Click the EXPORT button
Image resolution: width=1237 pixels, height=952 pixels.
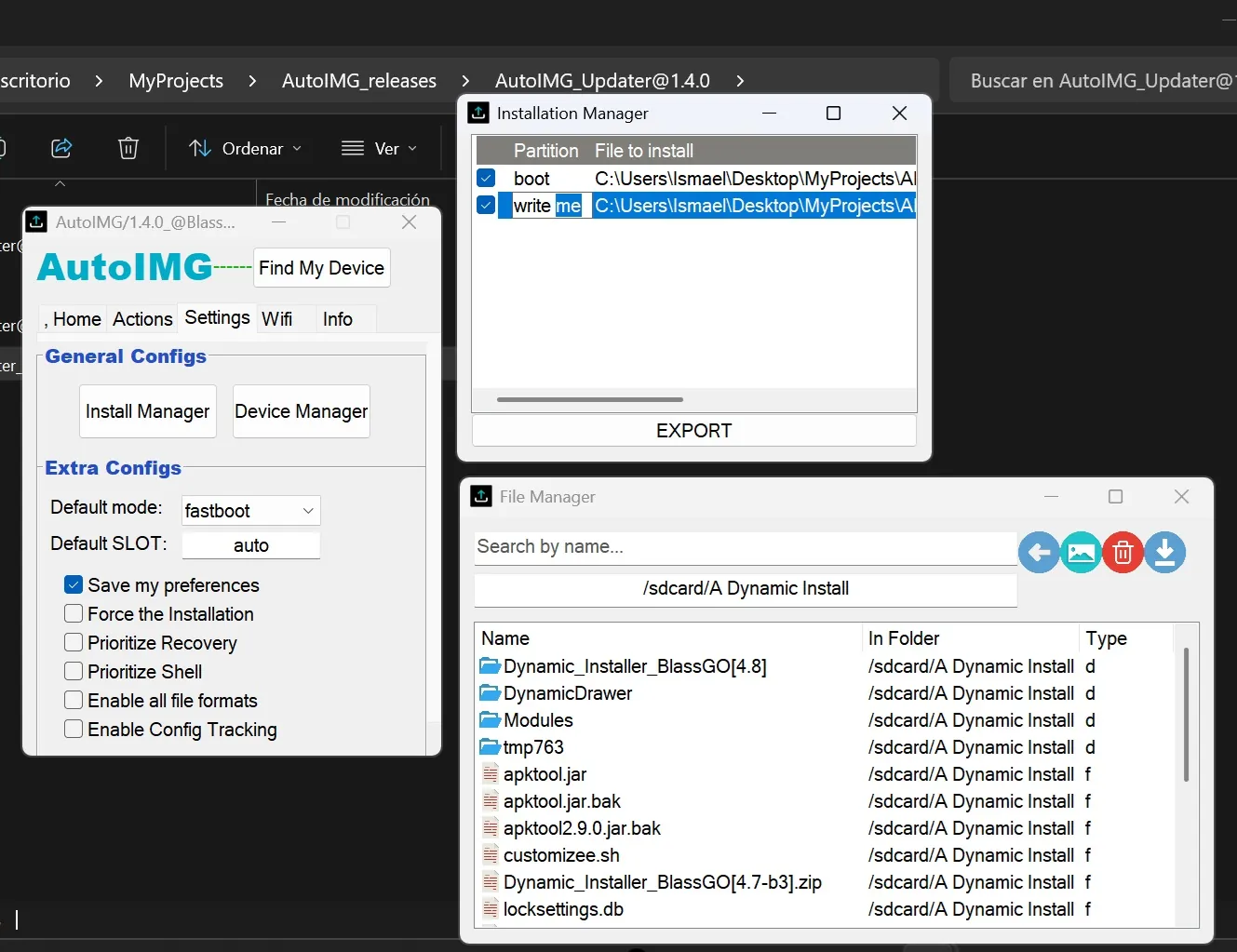click(x=693, y=431)
